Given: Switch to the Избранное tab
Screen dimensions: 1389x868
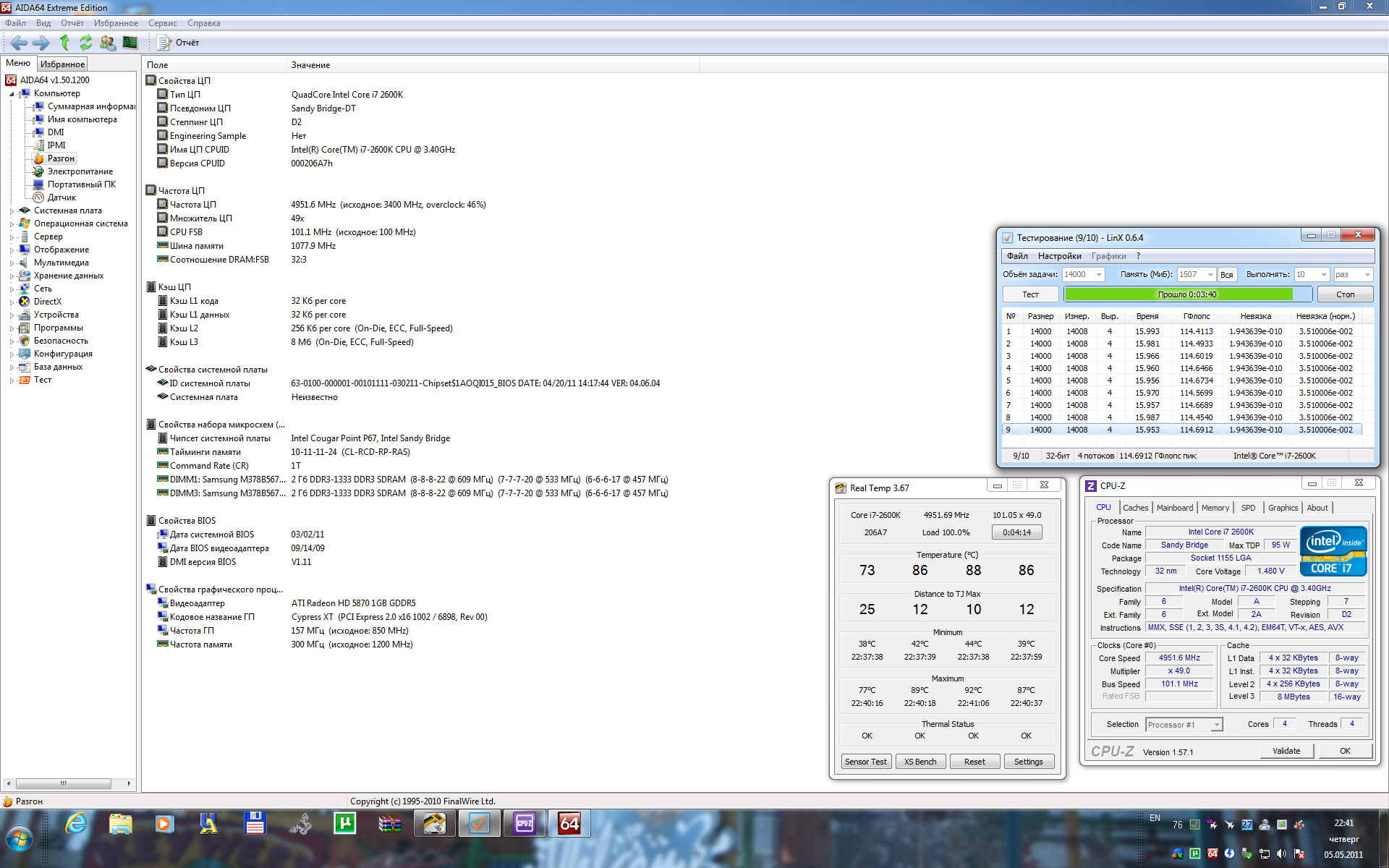Looking at the screenshot, I should pyautogui.click(x=62, y=64).
